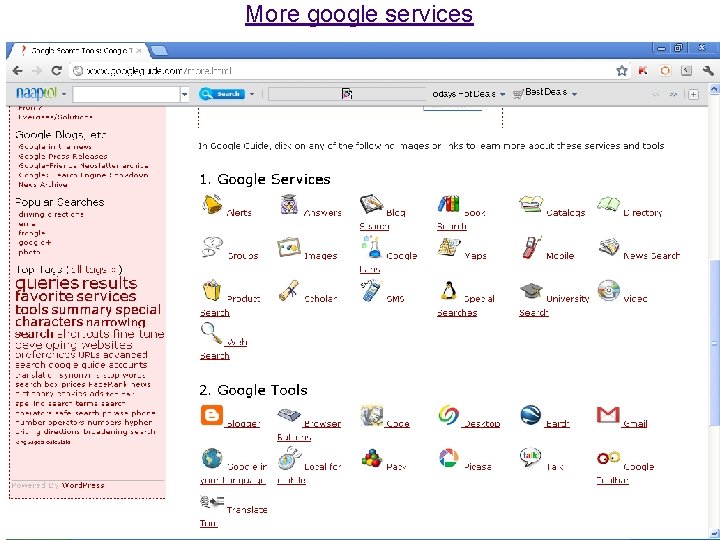Click the driving directions popular search
720x540 pixels.
51,214
